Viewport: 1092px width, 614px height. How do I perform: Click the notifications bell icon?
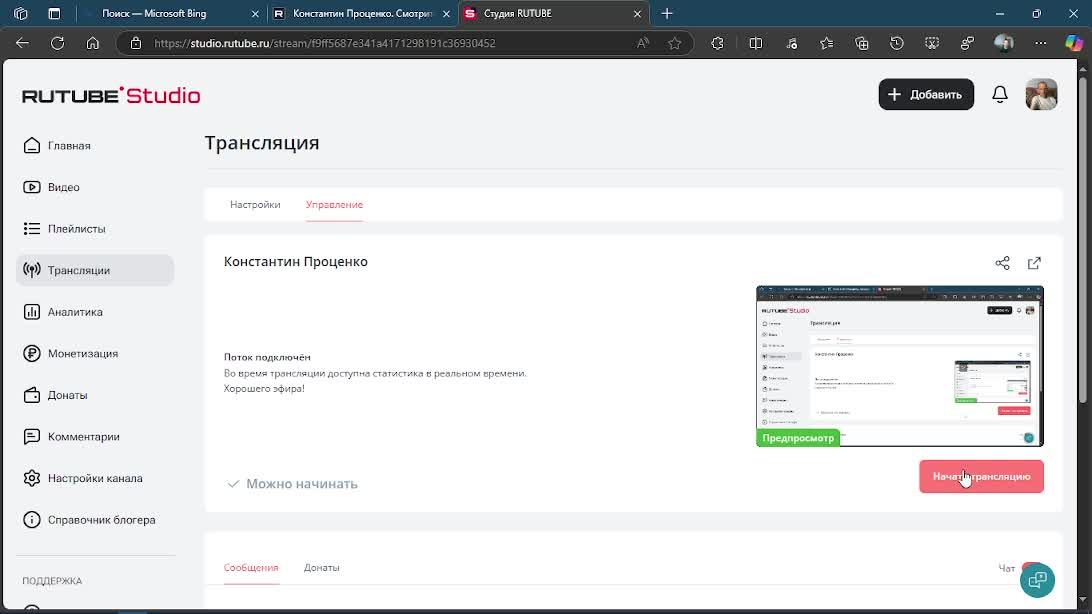[999, 94]
